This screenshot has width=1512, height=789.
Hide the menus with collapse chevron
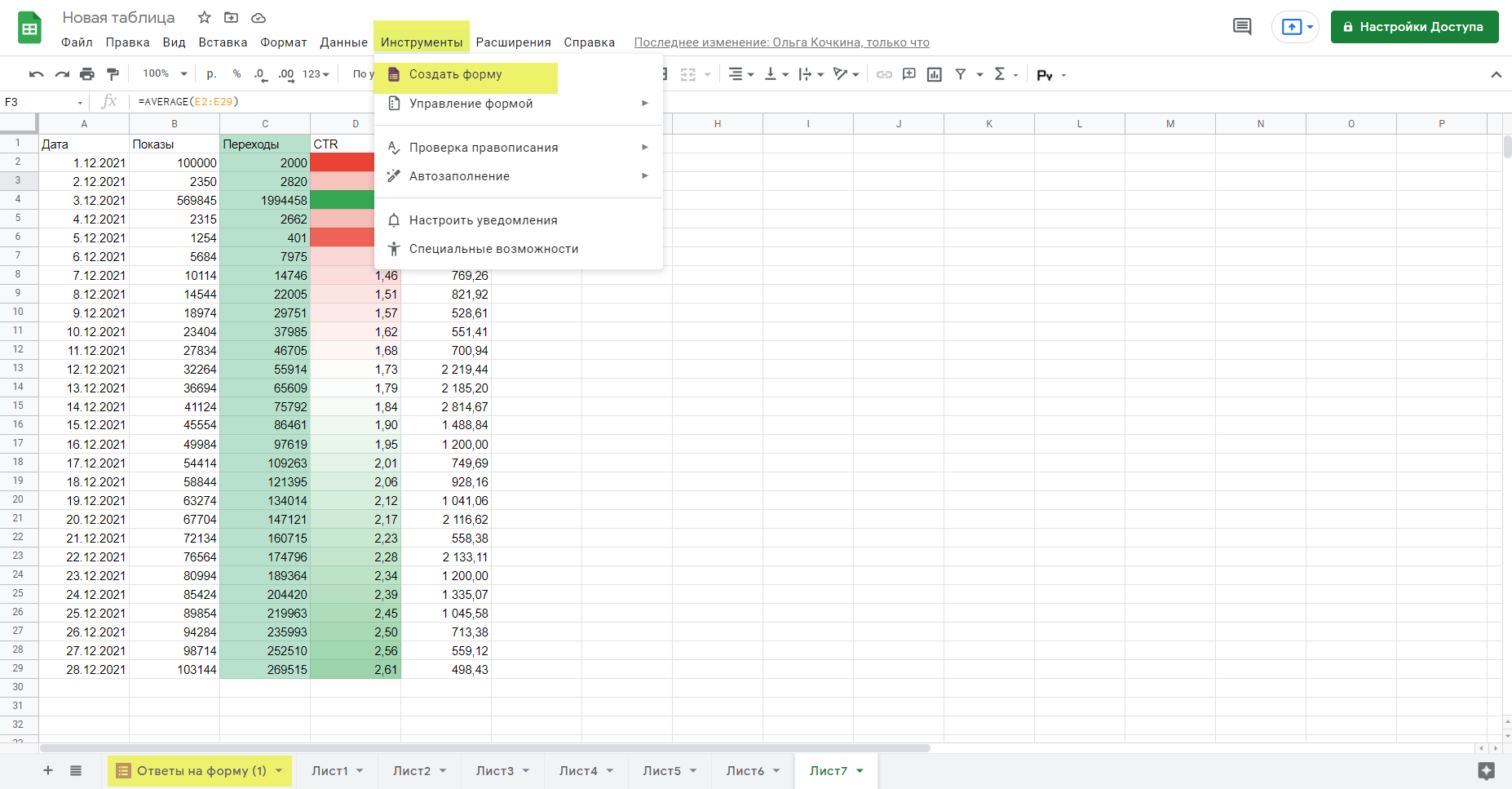pos(1496,74)
